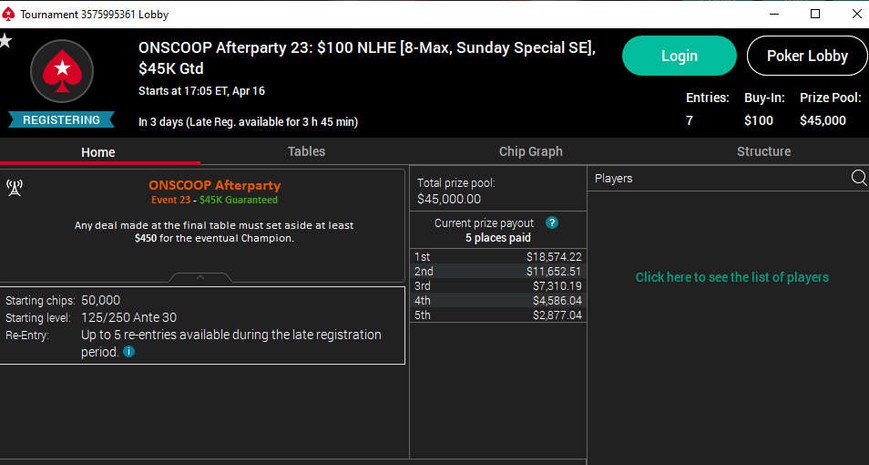Screen dimensions: 869x465
Task: Open the Chip Graph tab
Action: [x=530, y=152]
